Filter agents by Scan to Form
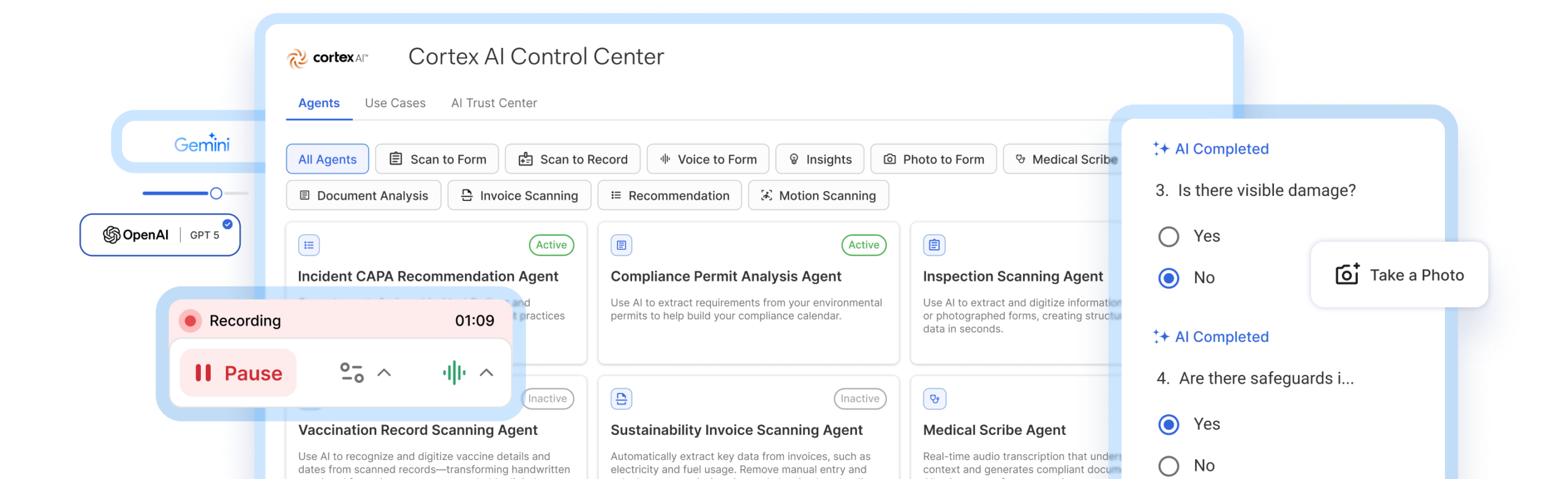Viewport: 1568px width, 479px height. 437,159
